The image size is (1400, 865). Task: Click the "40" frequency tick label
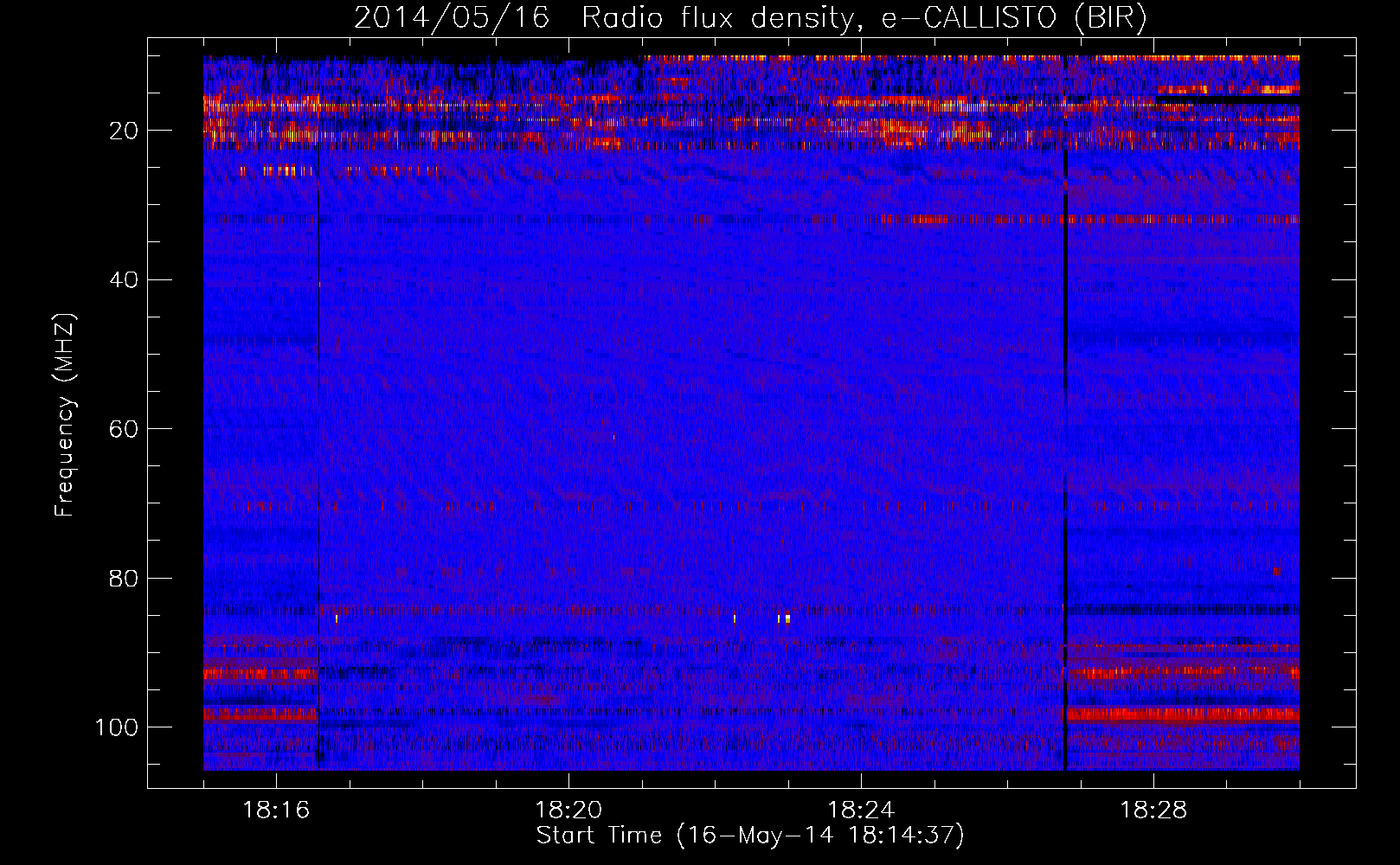point(125,280)
